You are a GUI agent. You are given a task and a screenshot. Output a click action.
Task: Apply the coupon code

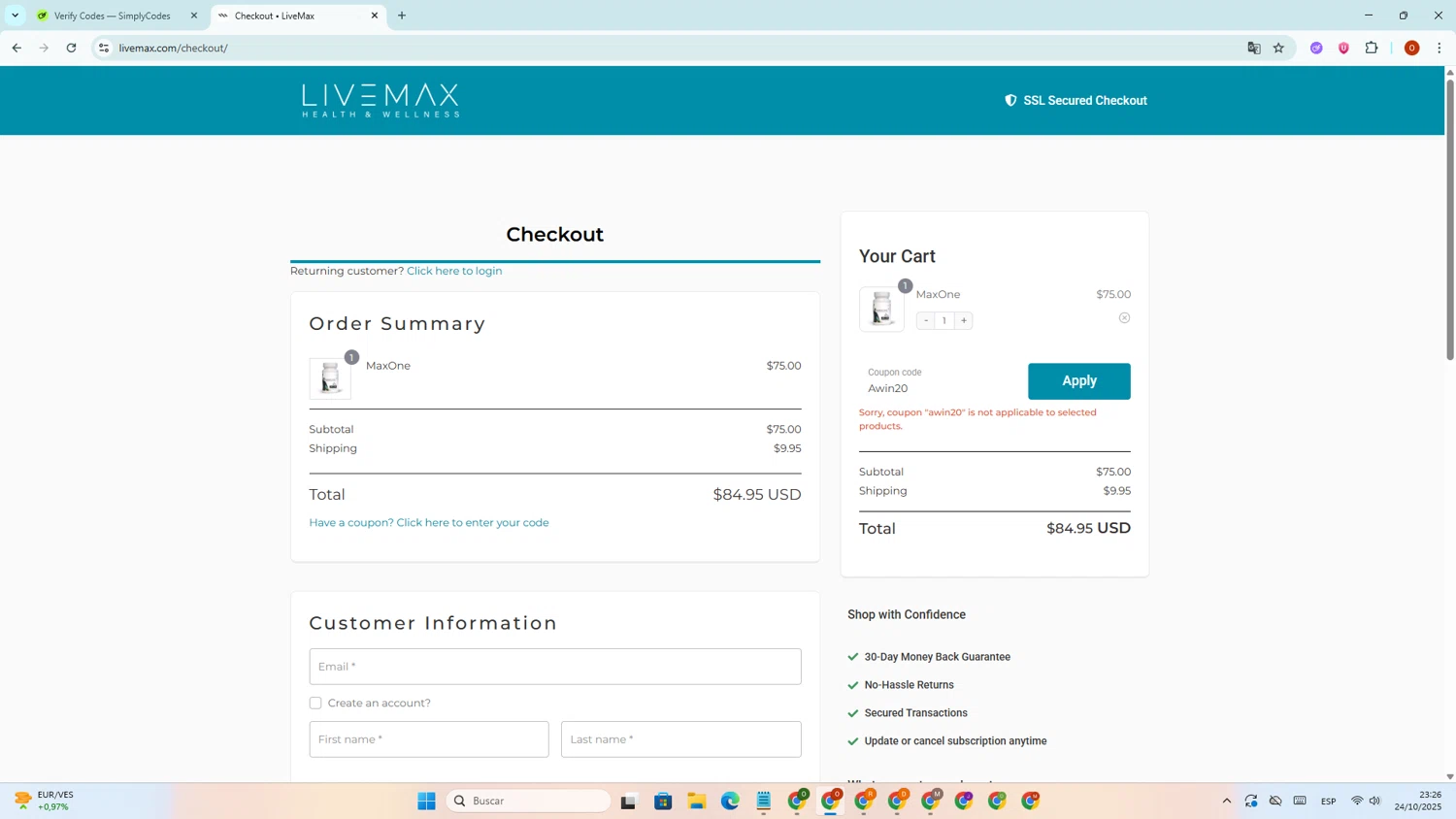pos(1079,381)
